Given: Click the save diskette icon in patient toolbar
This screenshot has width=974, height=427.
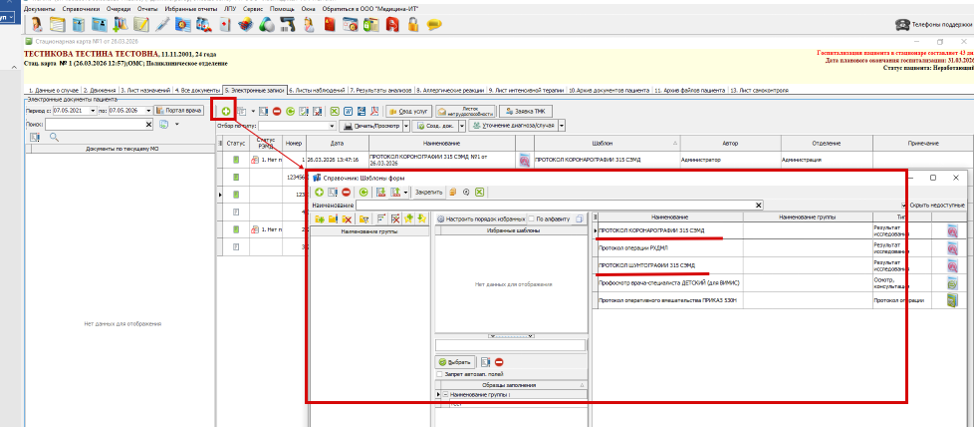Looking at the screenshot, I should 362,111.
